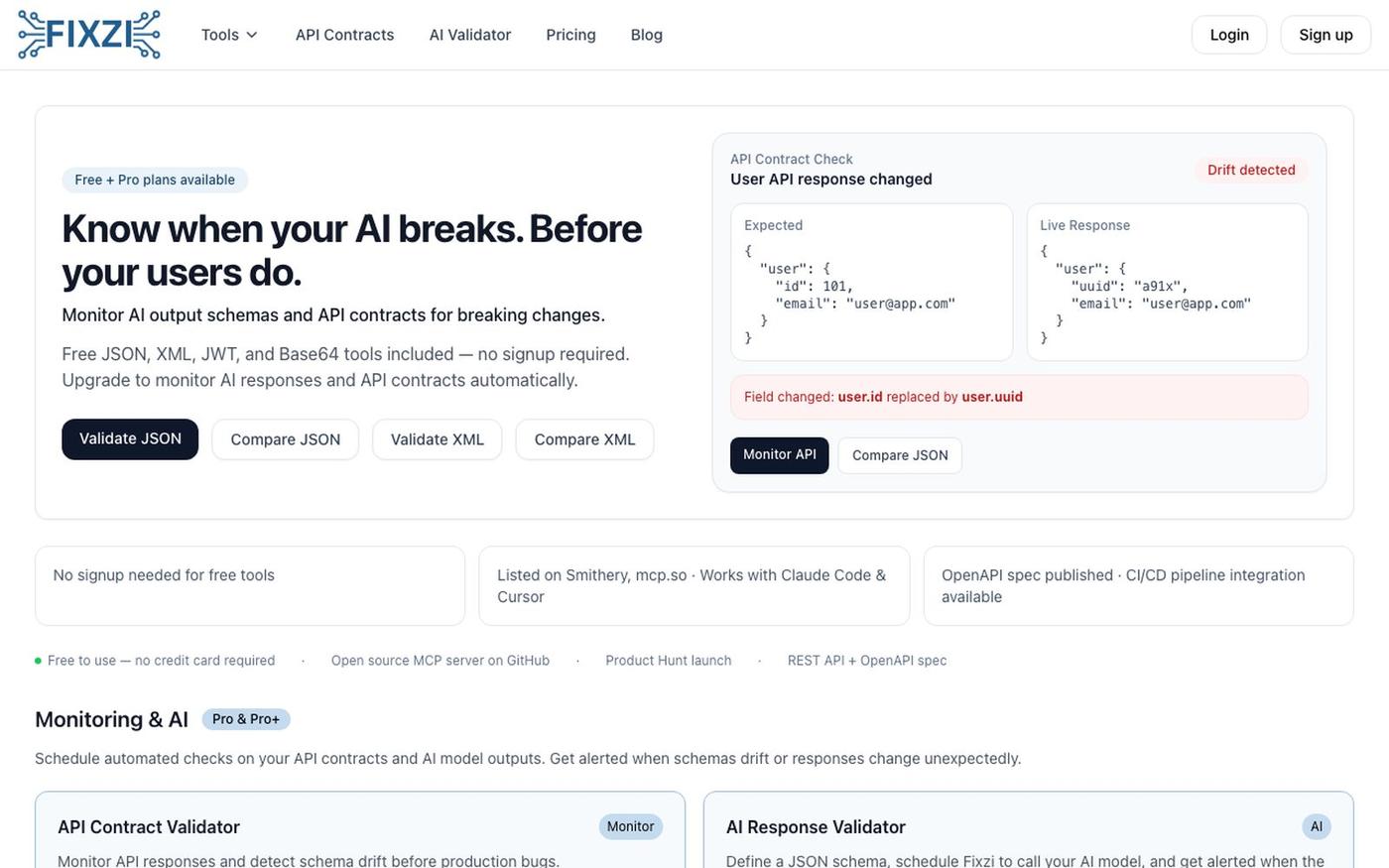Image resolution: width=1389 pixels, height=868 pixels.
Task: Click the Validate JSON button
Action: (x=130, y=439)
